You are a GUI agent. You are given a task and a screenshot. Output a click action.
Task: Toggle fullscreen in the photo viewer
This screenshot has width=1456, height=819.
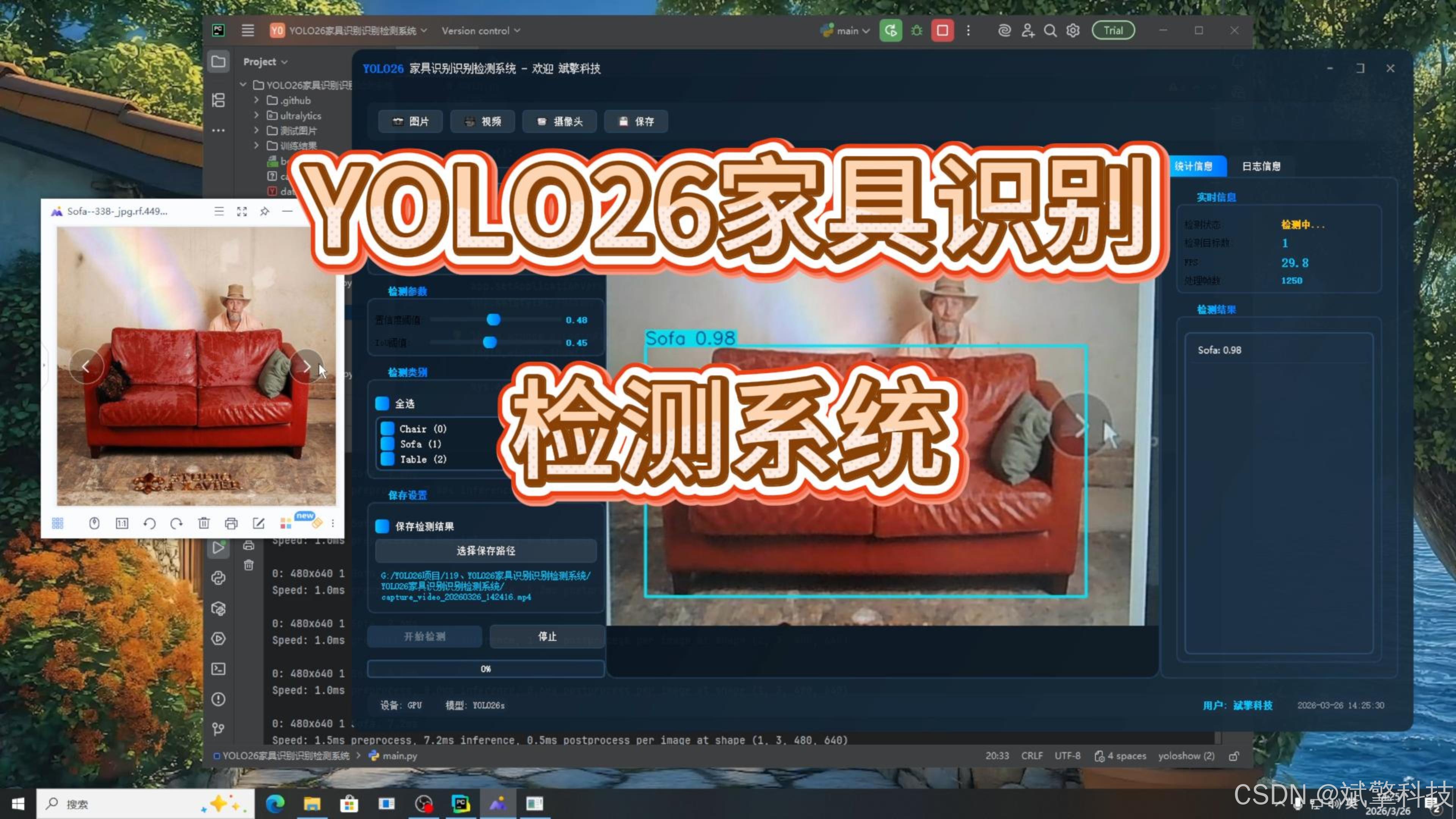(x=242, y=212)
